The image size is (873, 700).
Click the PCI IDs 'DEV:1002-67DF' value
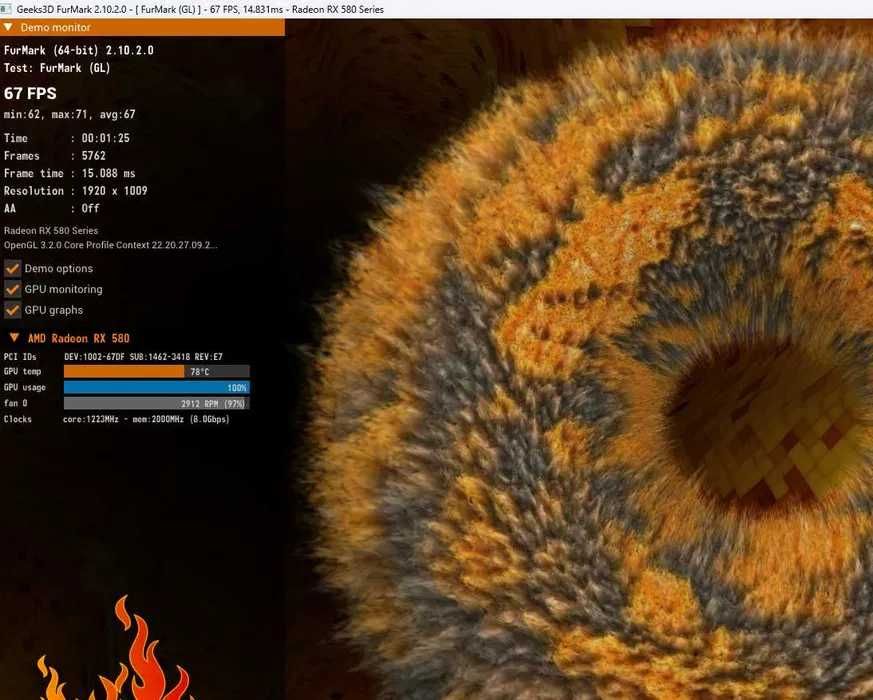tap(144, 356)
